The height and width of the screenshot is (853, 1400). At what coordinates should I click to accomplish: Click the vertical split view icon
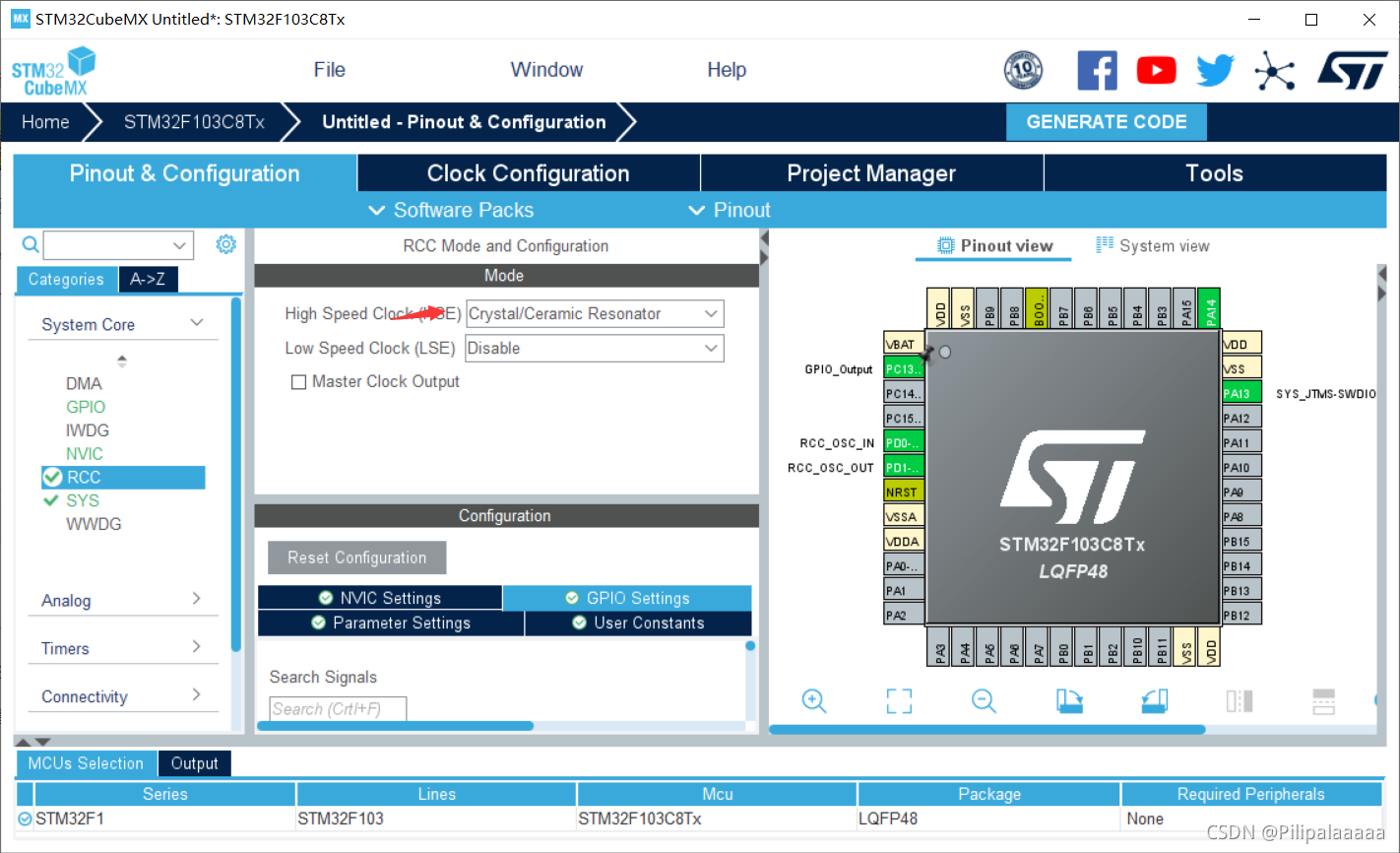tap(1240, 700)
